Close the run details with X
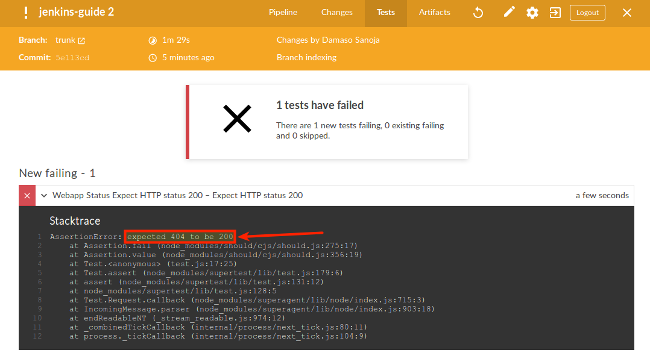 pos(627,13)
